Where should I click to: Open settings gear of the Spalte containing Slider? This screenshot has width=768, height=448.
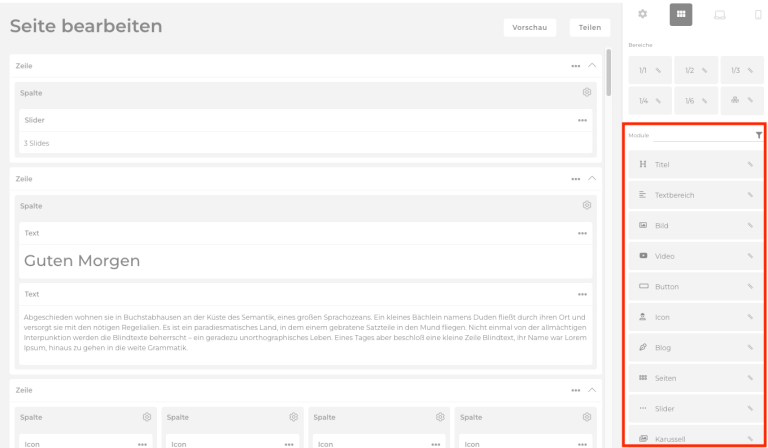(587, 93)
